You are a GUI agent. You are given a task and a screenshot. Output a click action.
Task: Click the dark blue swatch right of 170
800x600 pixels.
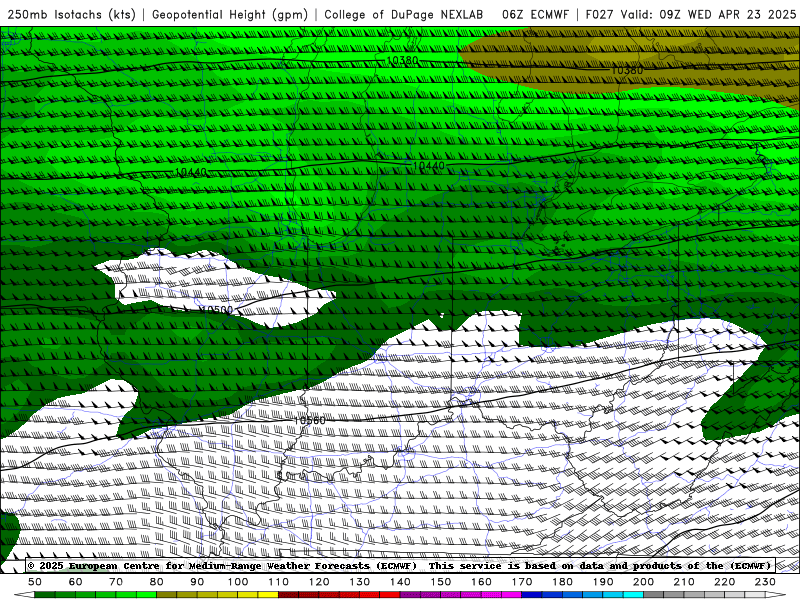532,595
